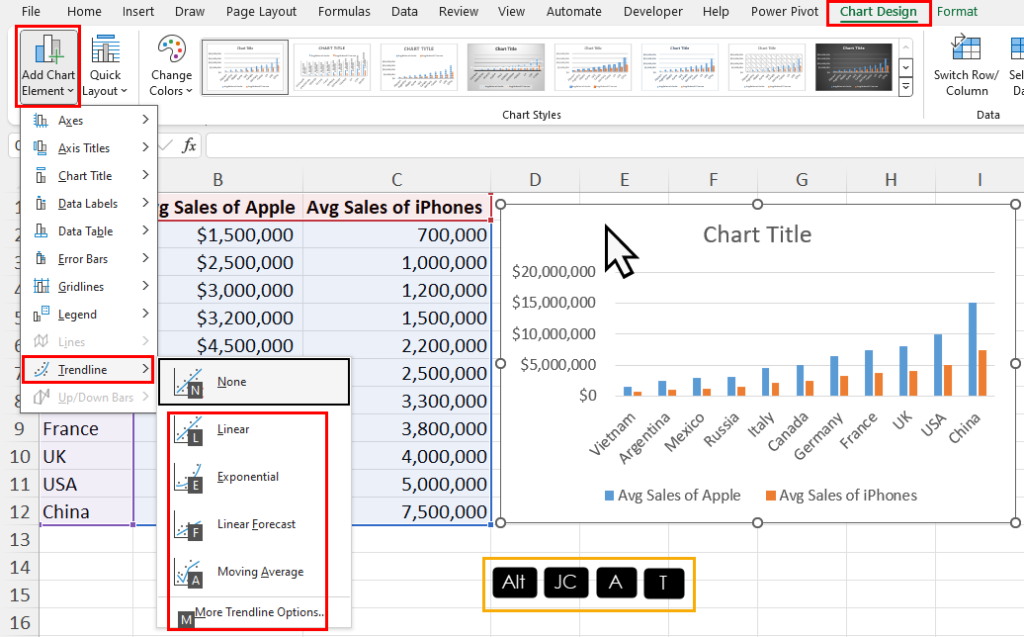Select the gray gradient chart style thumbnail
The image size is (1024, 637).
[505, 67]
